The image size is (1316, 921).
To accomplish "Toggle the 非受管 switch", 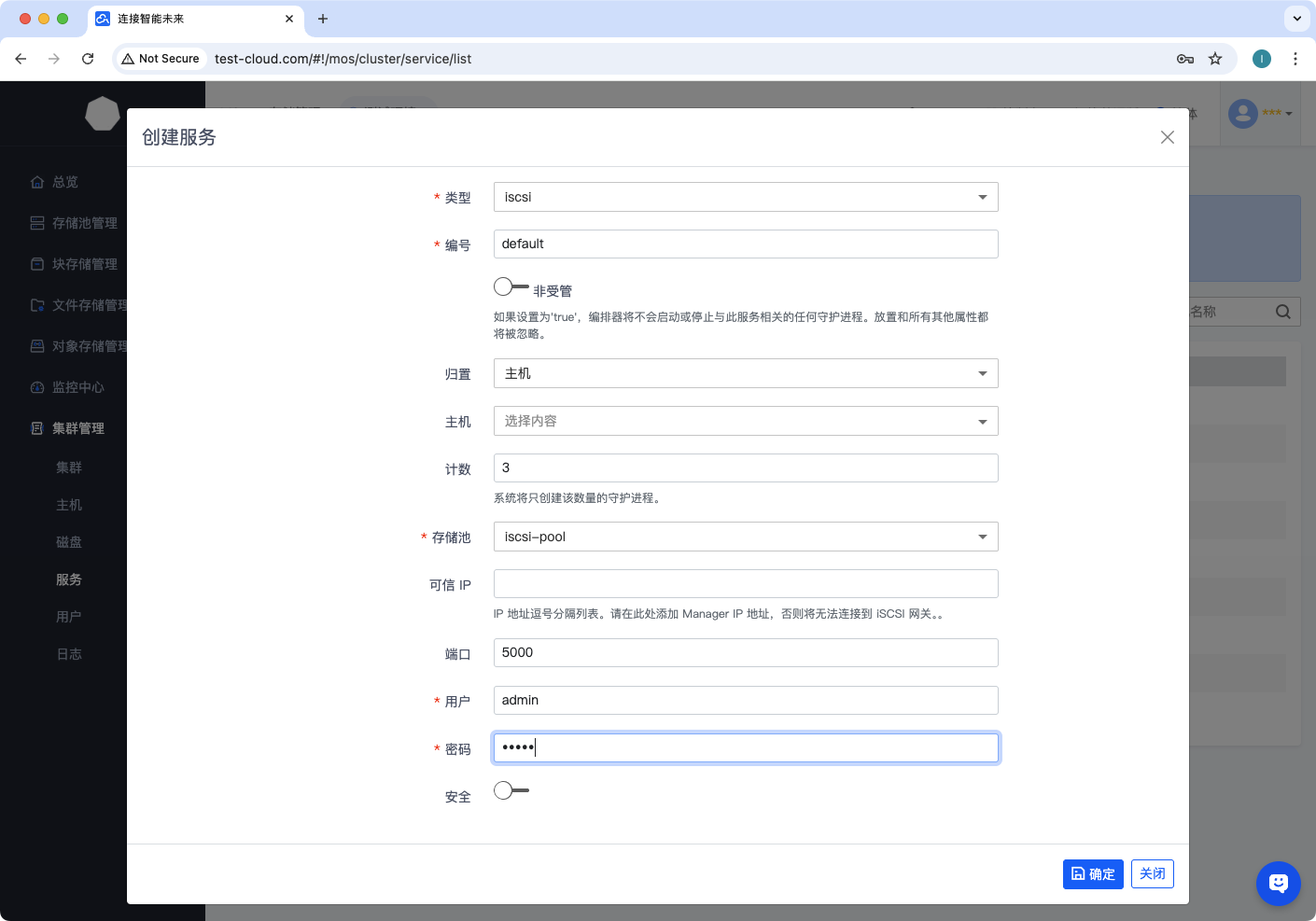I will pyautogui.click(x=511, y=287).
